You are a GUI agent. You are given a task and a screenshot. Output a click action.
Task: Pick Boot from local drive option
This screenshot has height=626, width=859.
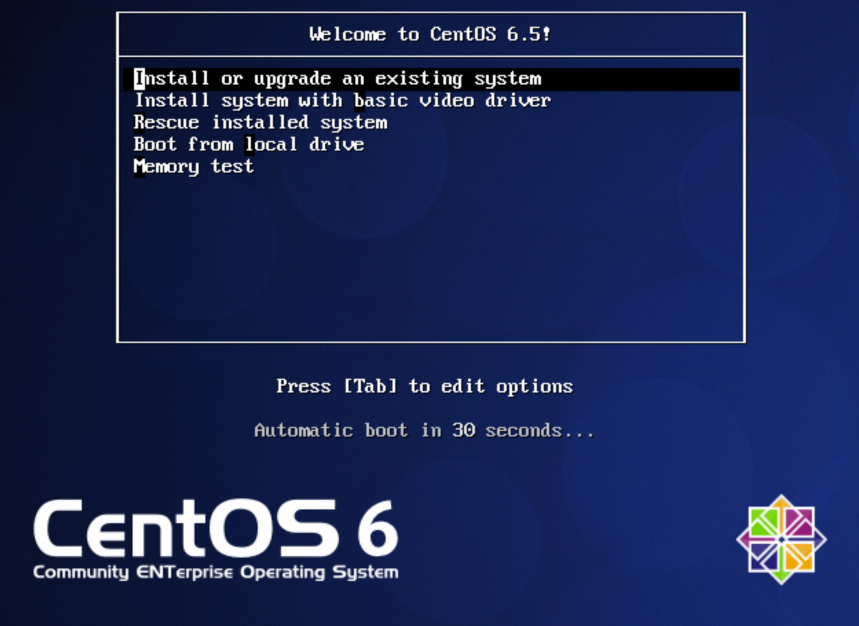[249, 145]
